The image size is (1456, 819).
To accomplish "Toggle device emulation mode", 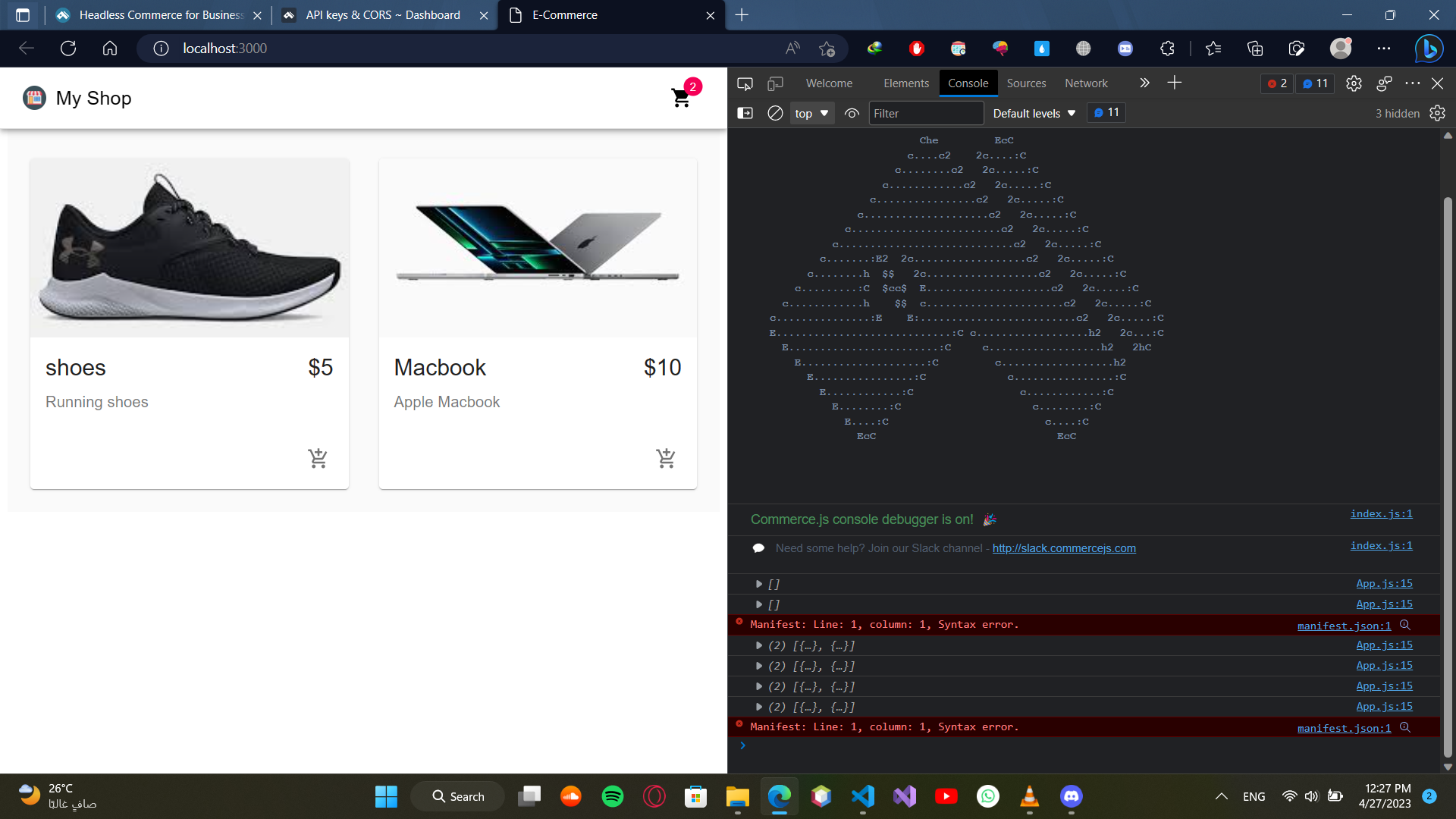I will coord(775,83).
